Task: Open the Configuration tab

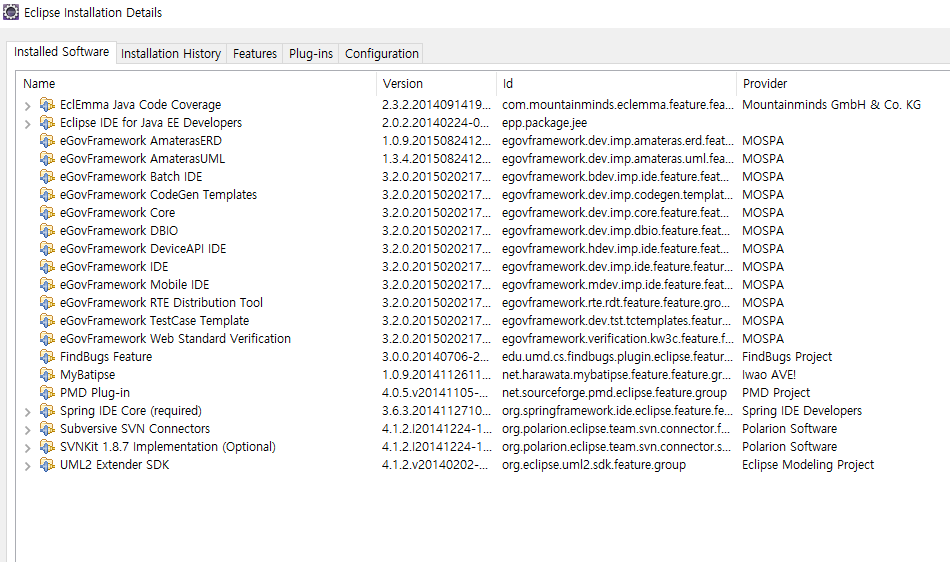Action: 382,53
